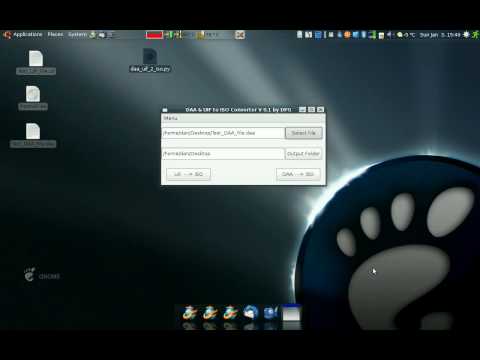Select the disc image file icon on desktop
The width and height of the screenshot is (480, 360).
(33, 98)
